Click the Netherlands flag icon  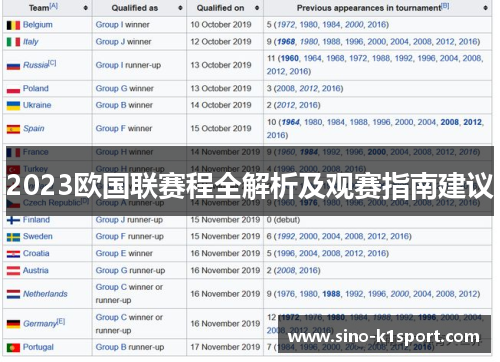point(13,294)
